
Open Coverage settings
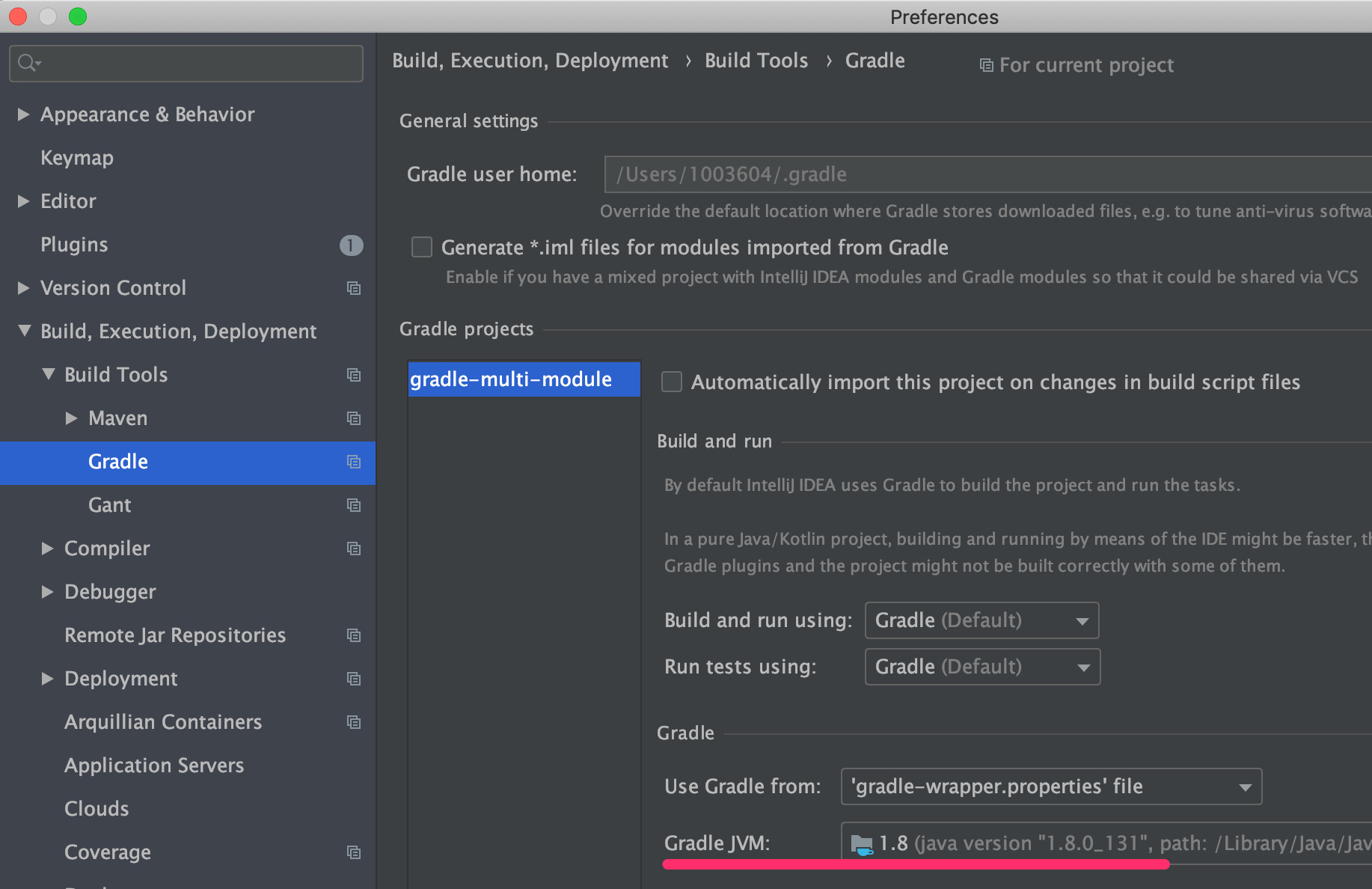108,852
